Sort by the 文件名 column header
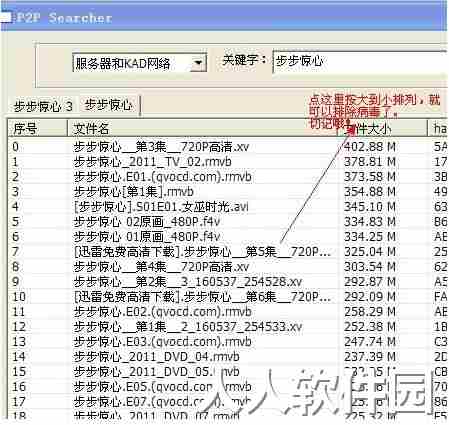This screenshot has width=449, height=425. [203, 128]
